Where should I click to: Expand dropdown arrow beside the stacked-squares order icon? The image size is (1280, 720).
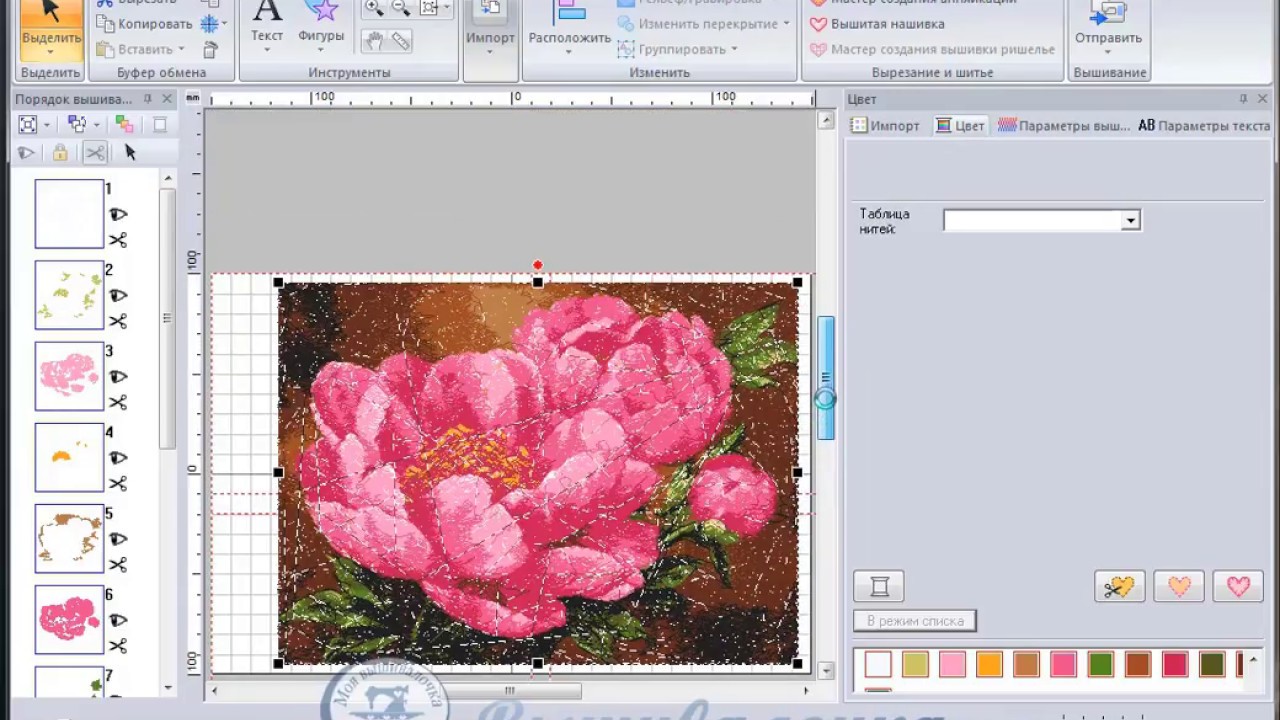(x=96, y=125)
